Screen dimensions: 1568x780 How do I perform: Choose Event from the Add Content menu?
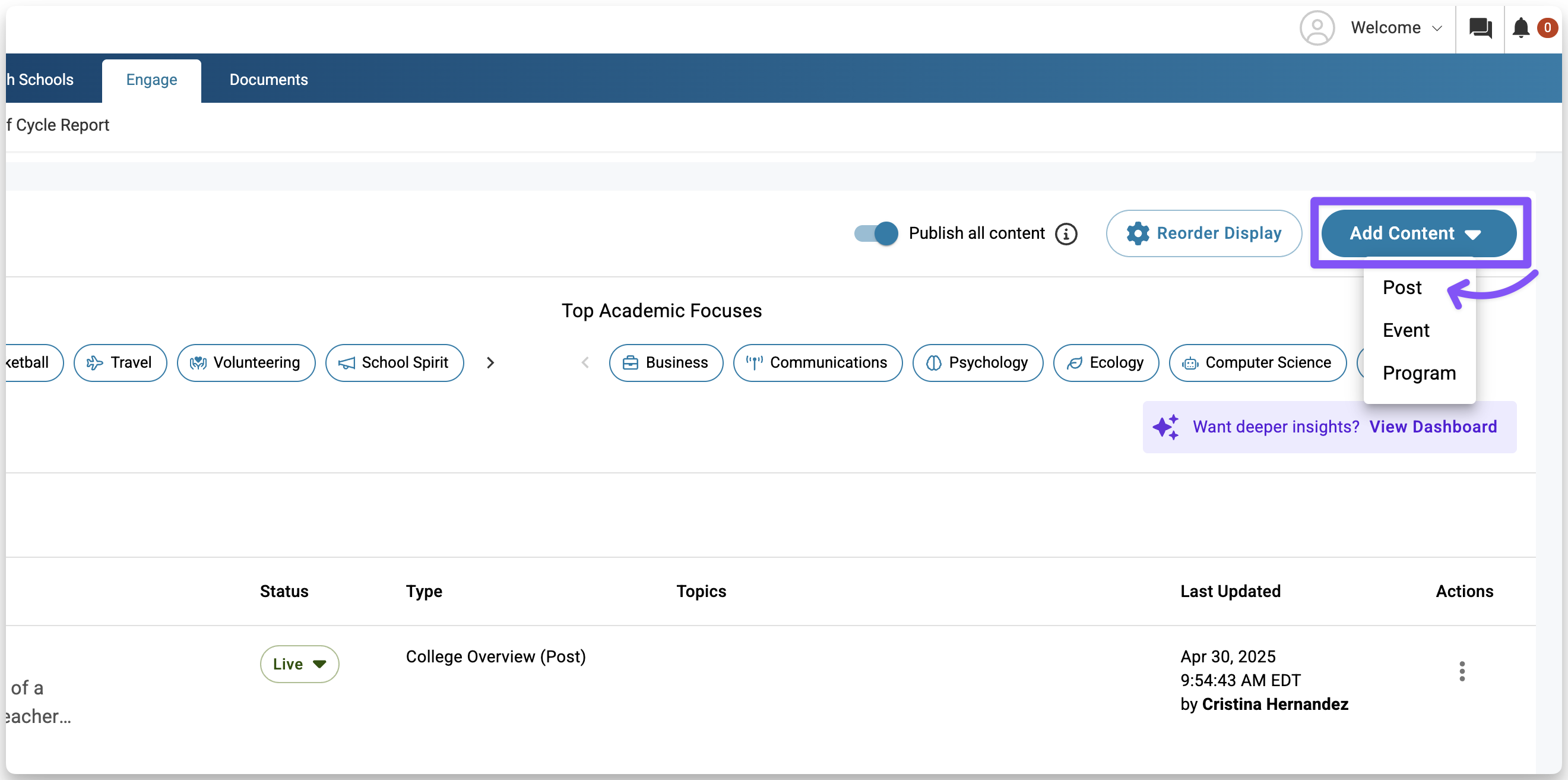1405,331
